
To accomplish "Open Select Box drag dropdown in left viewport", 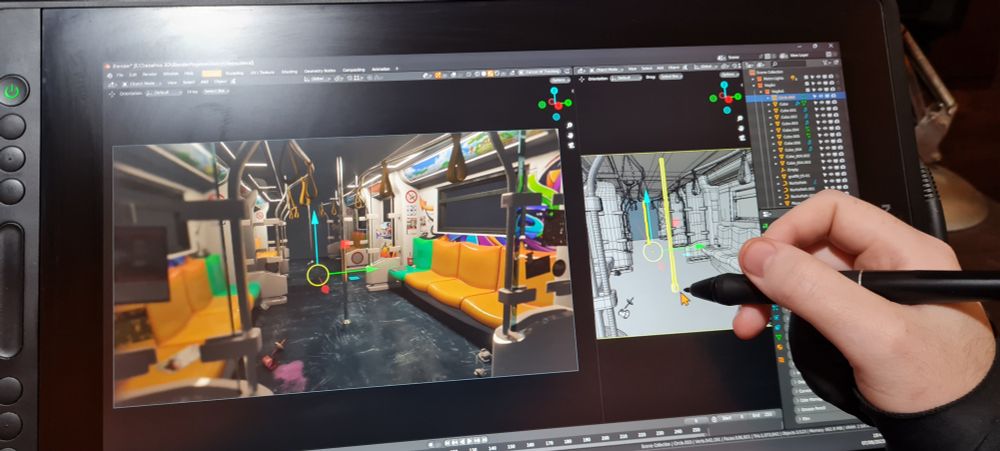I will 216,91.
